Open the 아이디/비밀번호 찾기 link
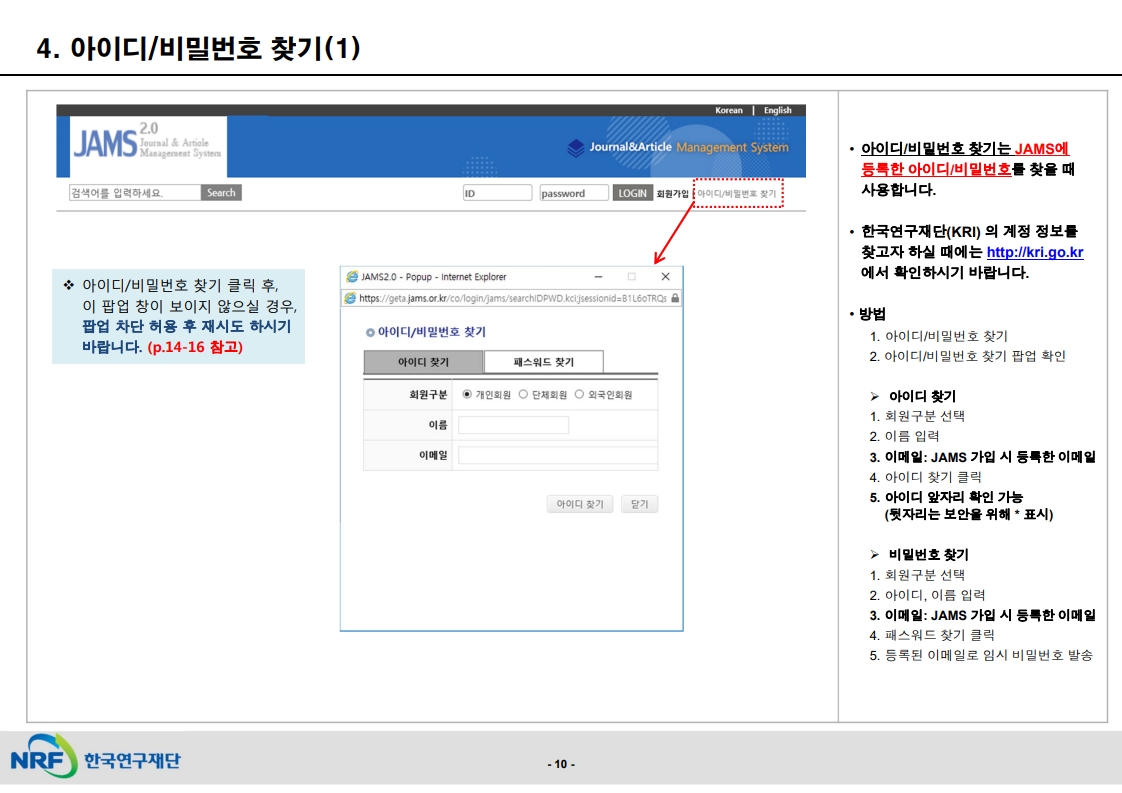The width and height of the screenshot is (1122, 793). (737, 194)
